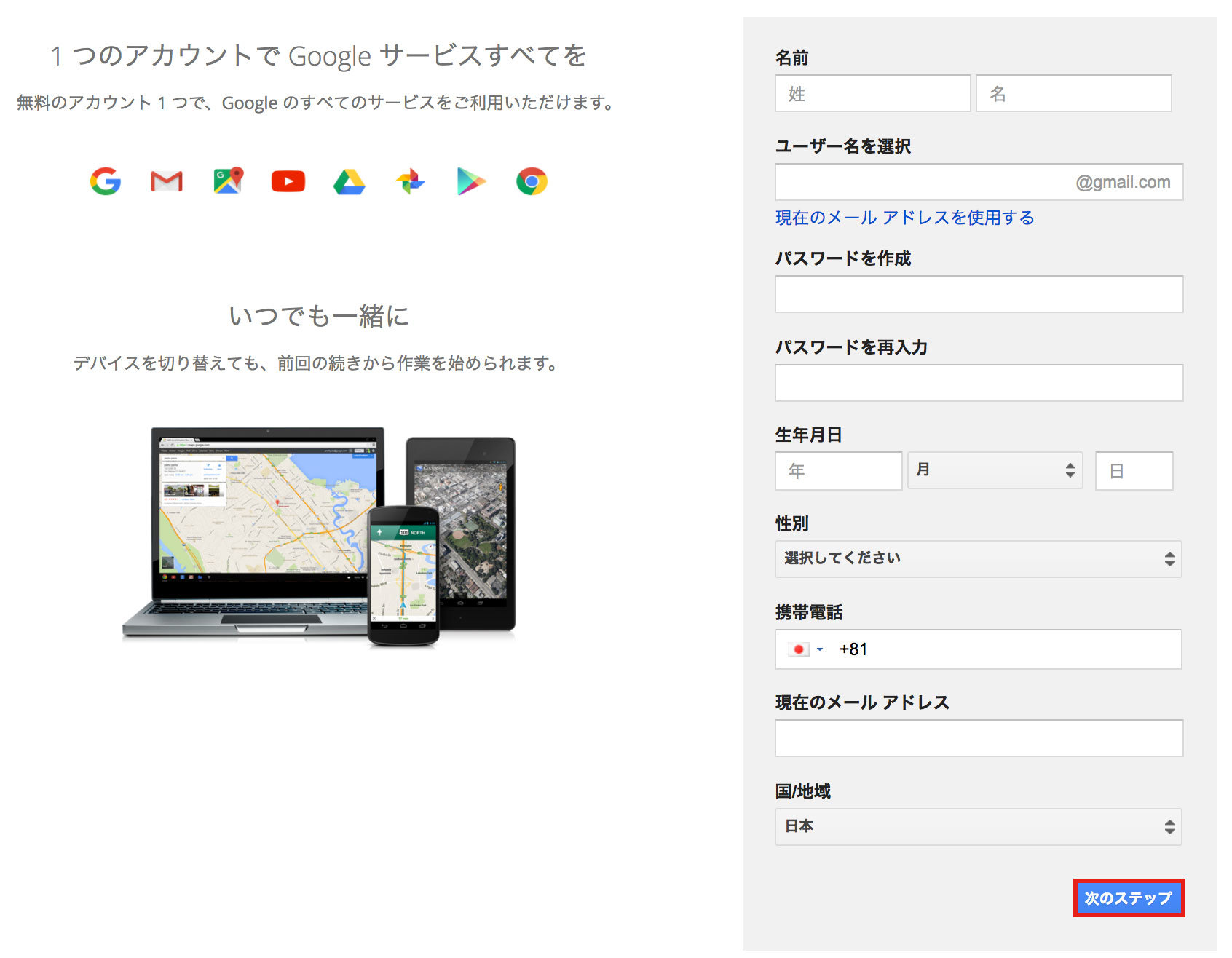The width and height of the screenshot is (1232, 958).
Task: Click the パスワードを再入力 label
Action: [852, 347]
